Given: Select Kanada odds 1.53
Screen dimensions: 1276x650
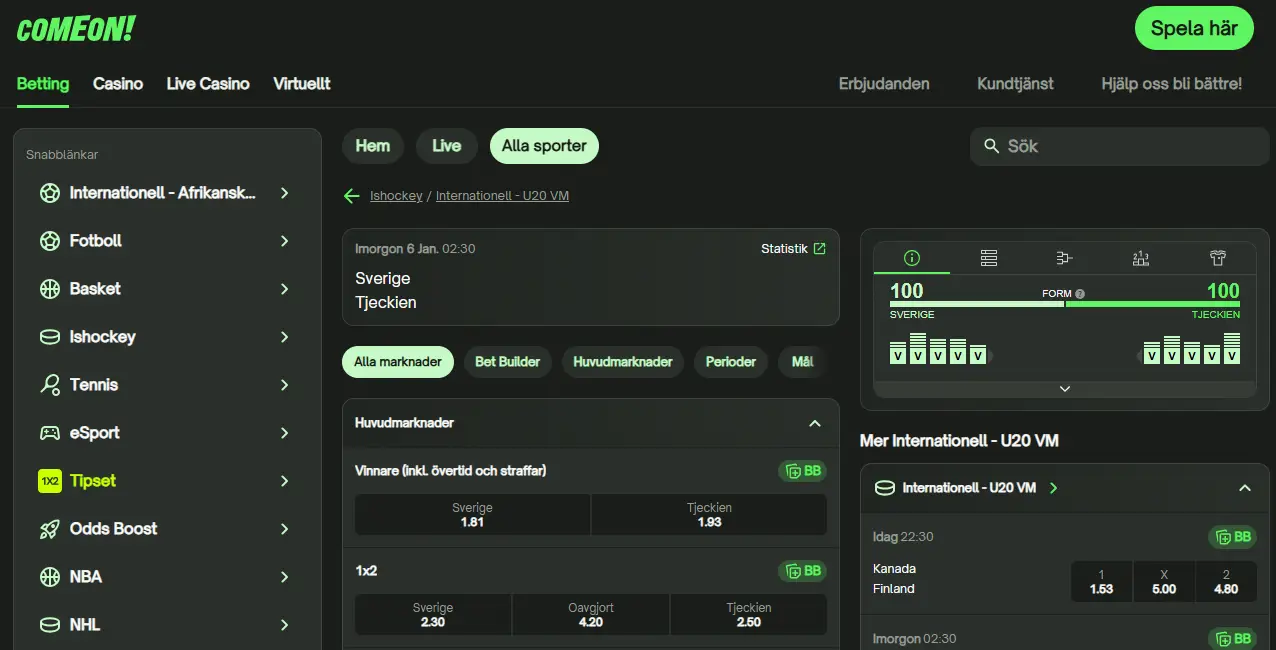Looking at the screenshot, I should point(1101,581).
